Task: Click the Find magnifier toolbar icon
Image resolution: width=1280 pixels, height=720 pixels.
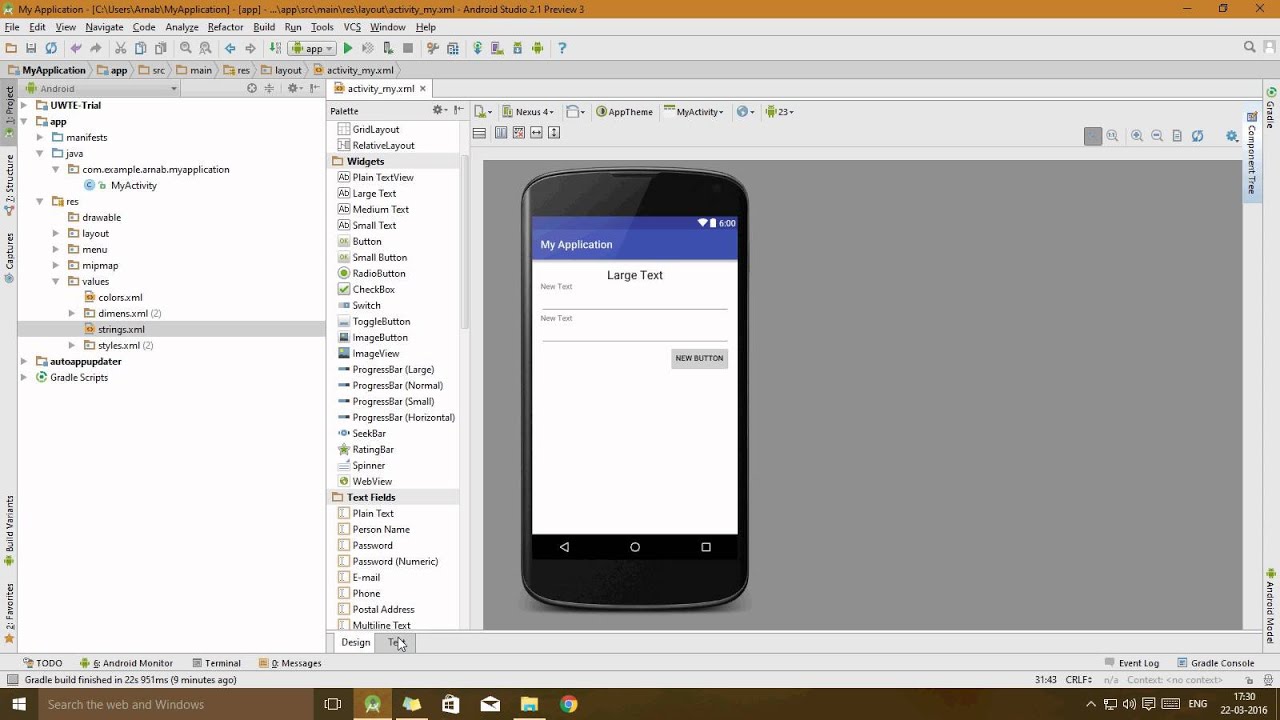Action: [x=186, y=48]
